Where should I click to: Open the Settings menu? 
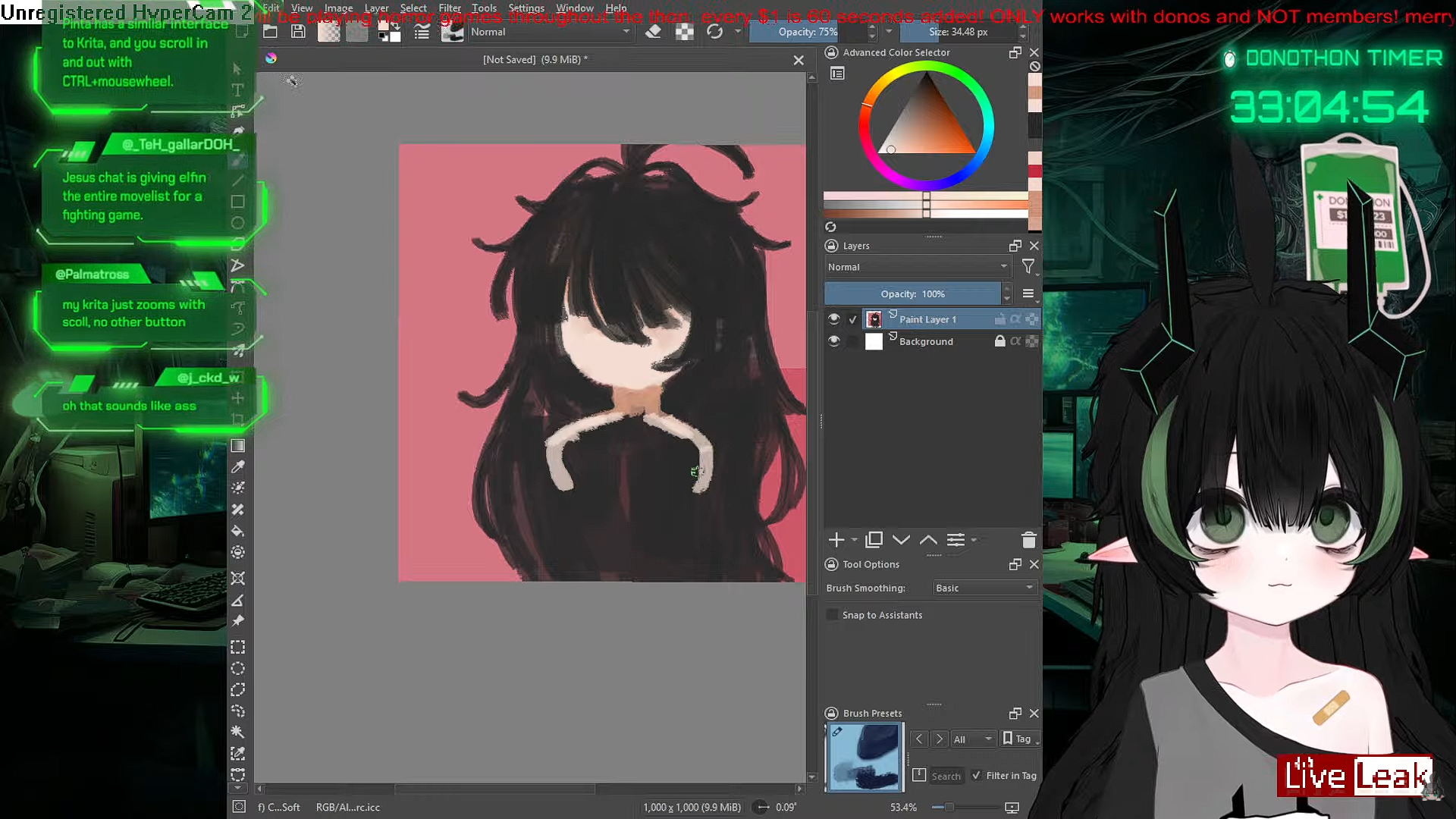(x=526, y=8)
